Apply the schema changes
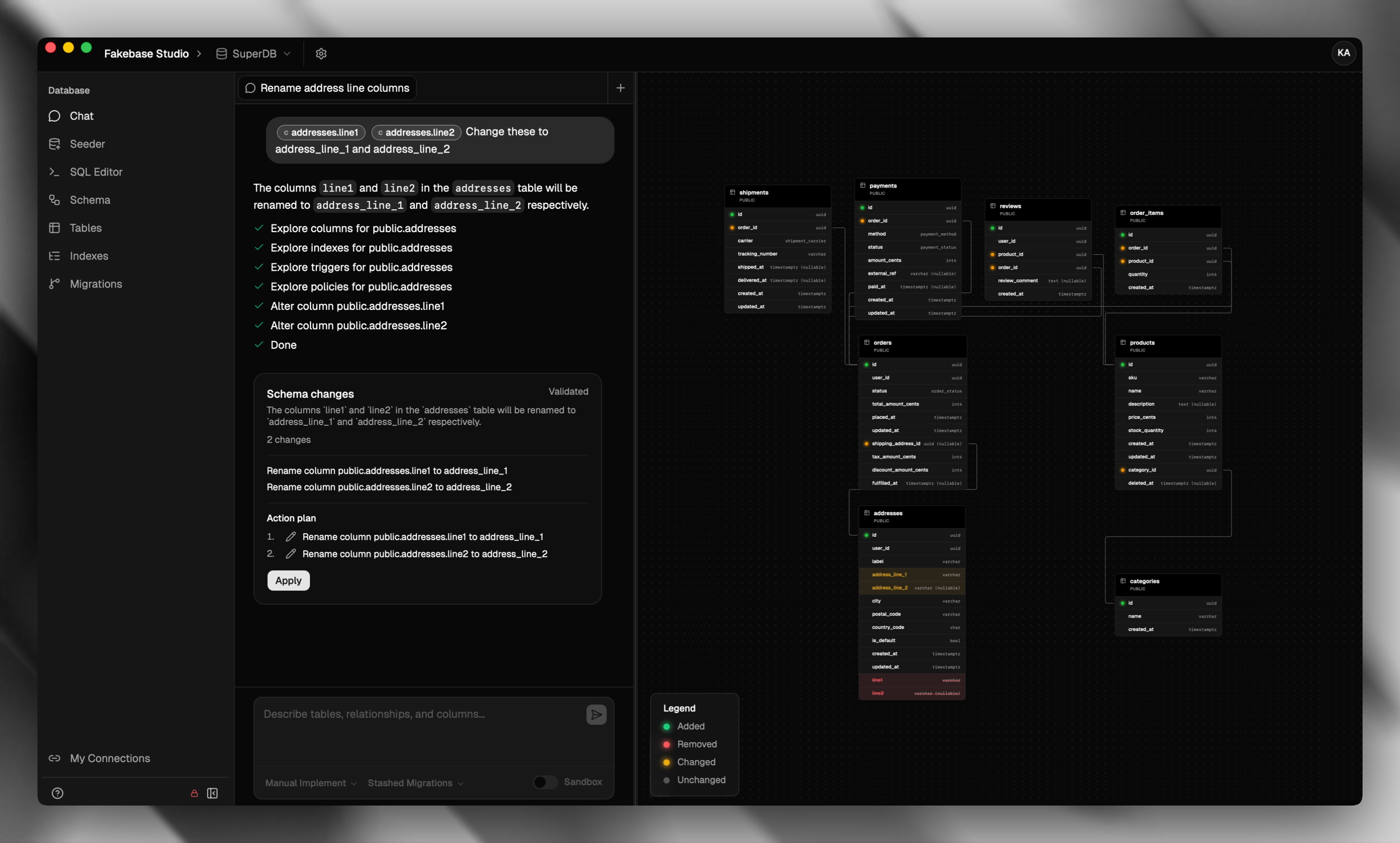 (x=288, y=581)
